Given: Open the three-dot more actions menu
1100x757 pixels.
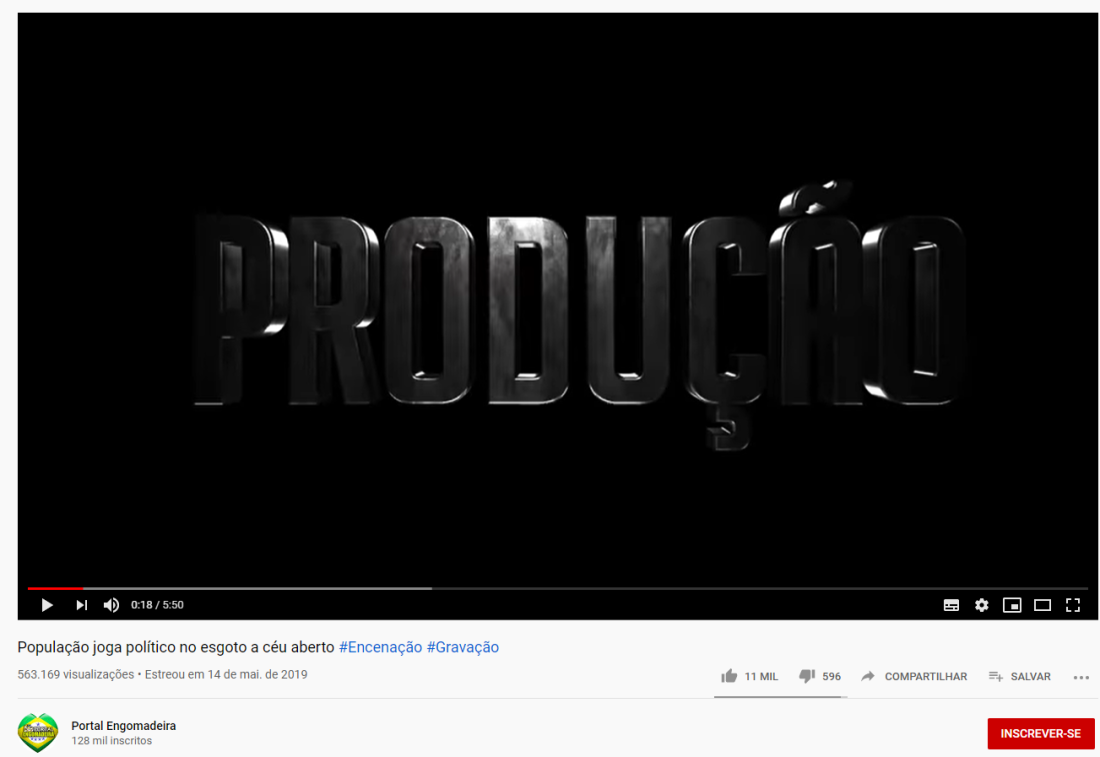Looking at the screenshot, I should point(1081,677).
